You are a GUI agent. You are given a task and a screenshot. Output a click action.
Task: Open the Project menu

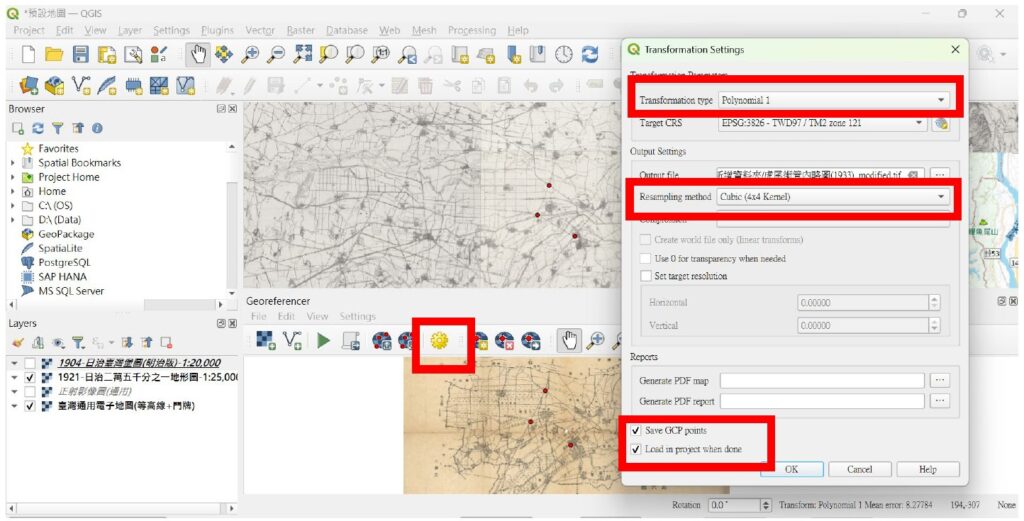point(29,31)
